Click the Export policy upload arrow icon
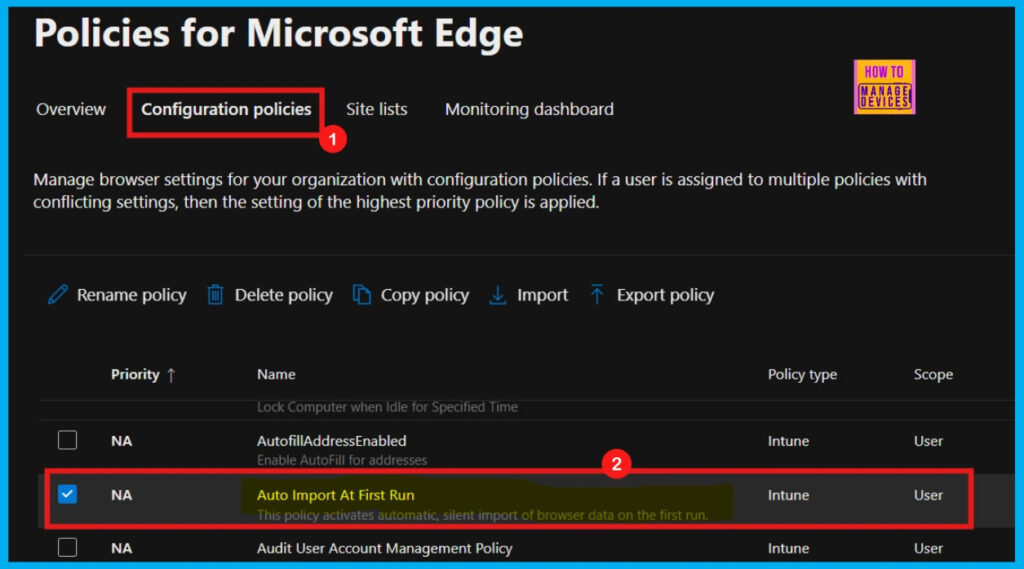The width and height of the screenshot is (1024, 569). [597, 295]
